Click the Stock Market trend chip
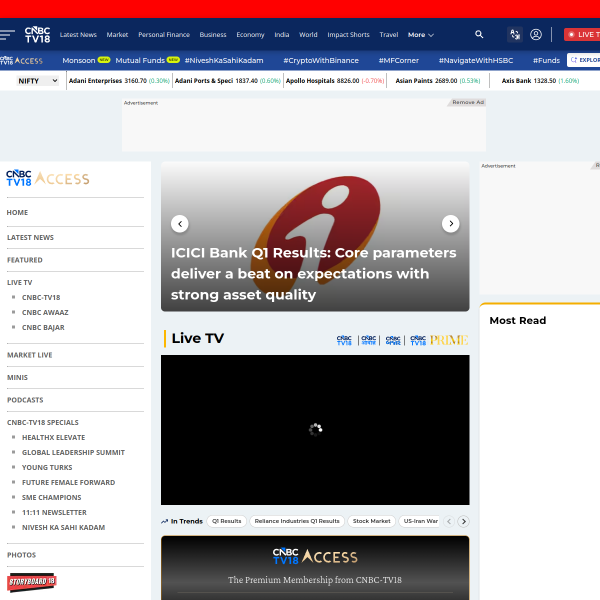This screenshot has width=600, height=600. pyautogui.click(x=371, y=521)
